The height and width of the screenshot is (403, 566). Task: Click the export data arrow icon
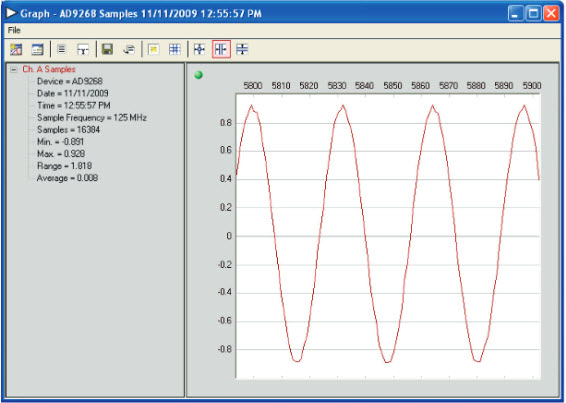129,49
